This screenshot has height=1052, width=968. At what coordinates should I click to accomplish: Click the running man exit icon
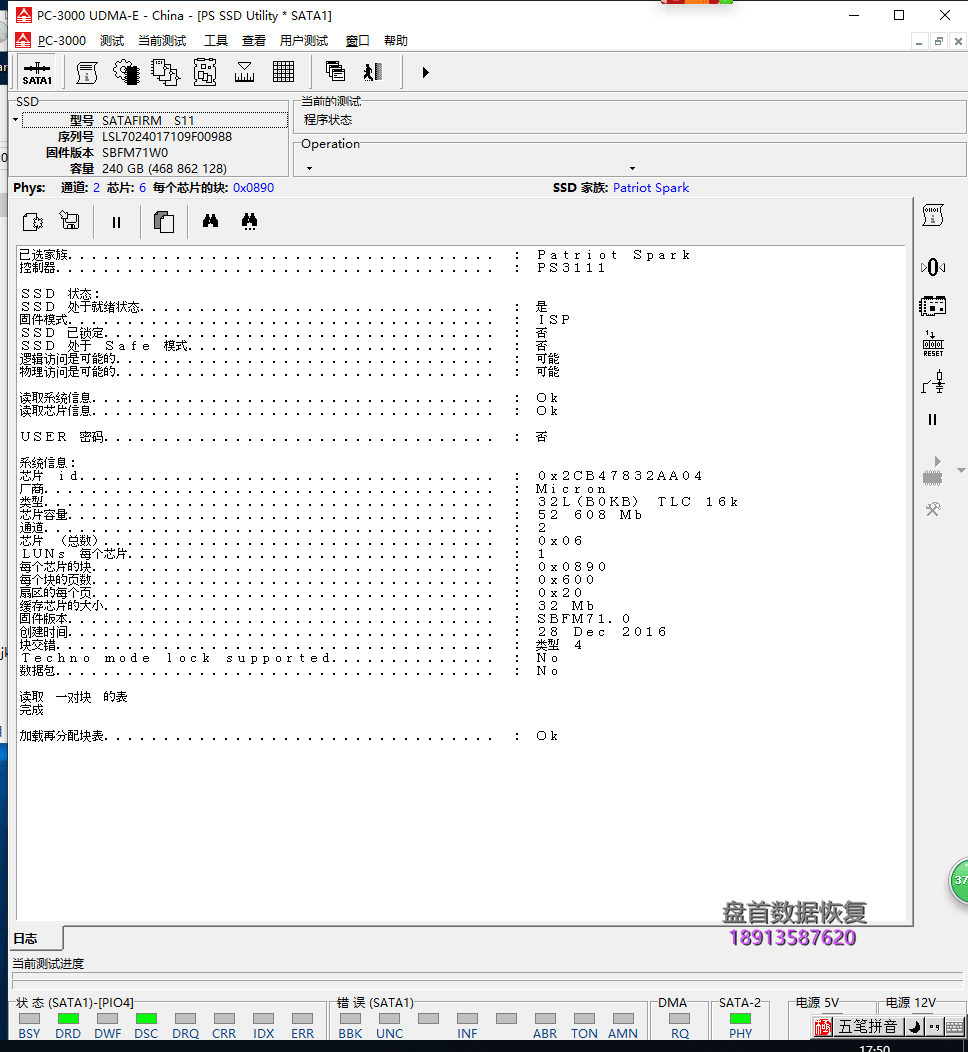(373, 72)
